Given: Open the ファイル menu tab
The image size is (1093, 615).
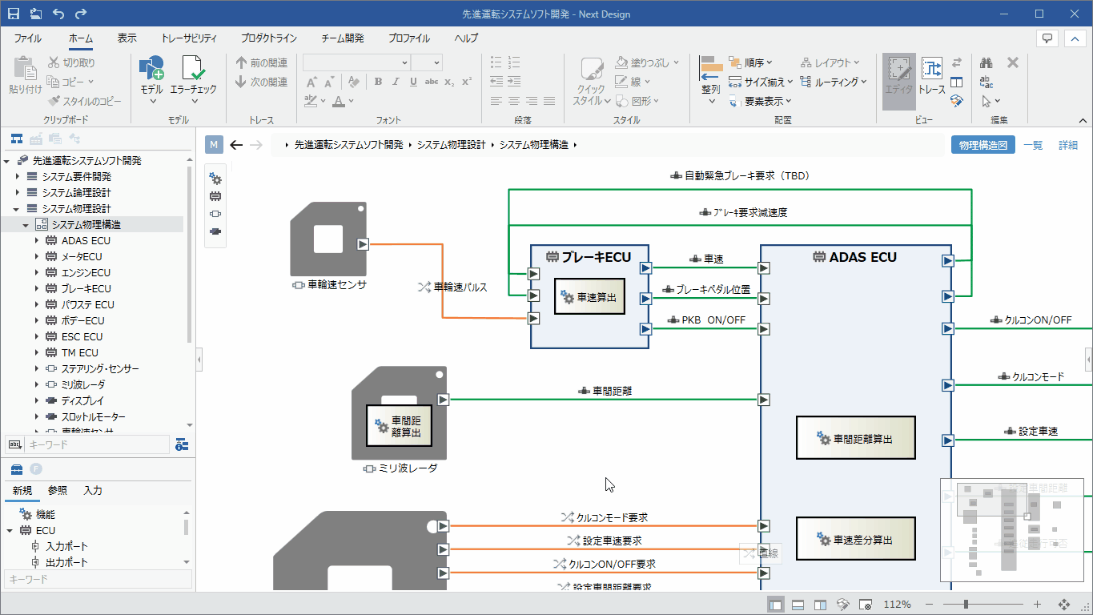Looking at the screenshot, I should tap(28, 38).
